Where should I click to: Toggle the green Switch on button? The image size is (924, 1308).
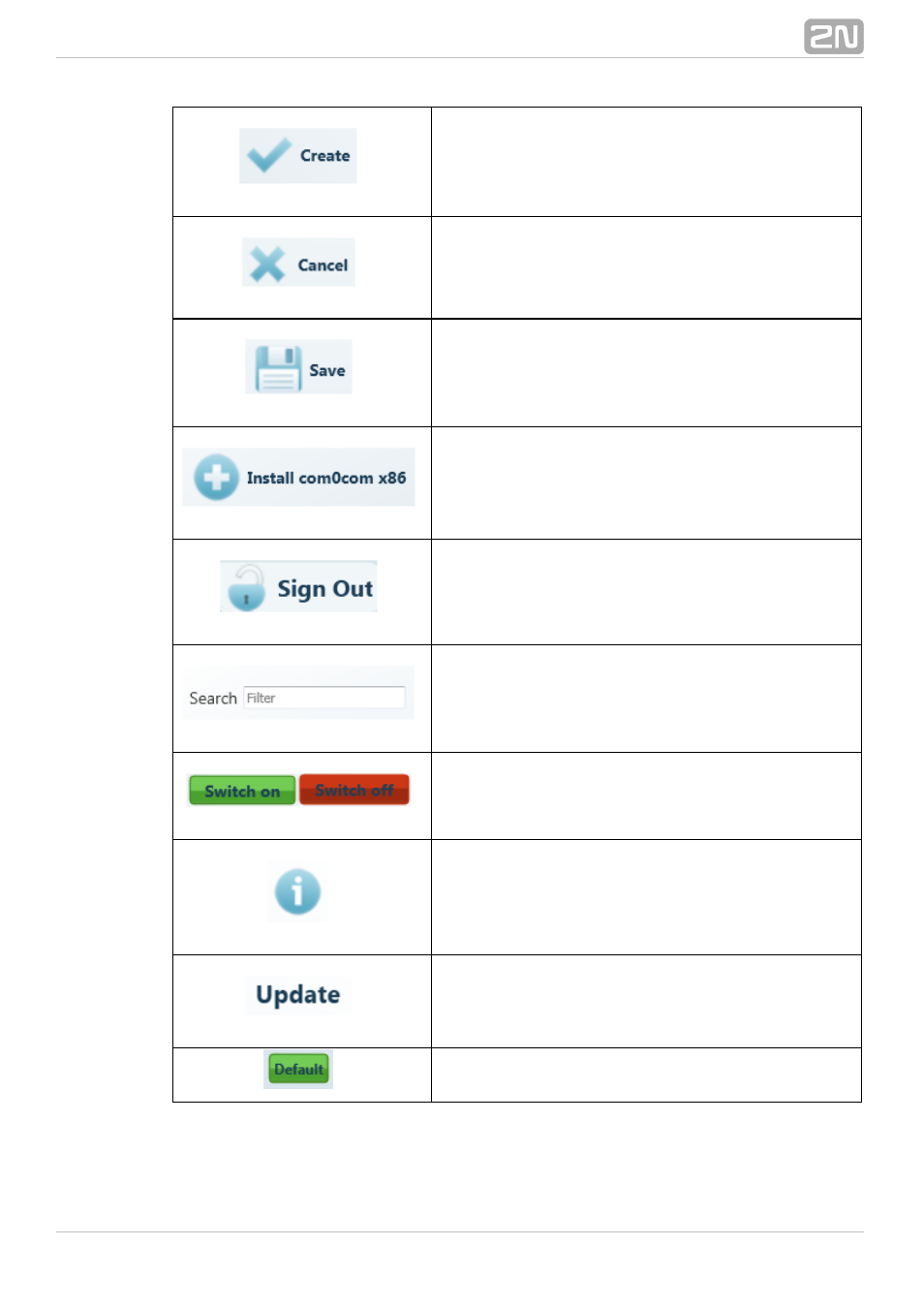click(242, 791)
